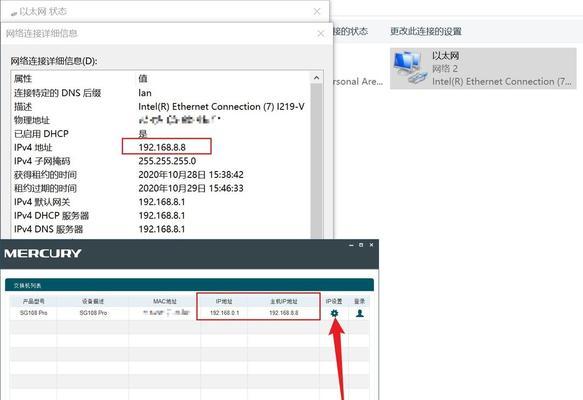This screenshot has height=400, width=583.
Task: Select the IPv4 地址 property label
Action: click(x=33, y=148)
